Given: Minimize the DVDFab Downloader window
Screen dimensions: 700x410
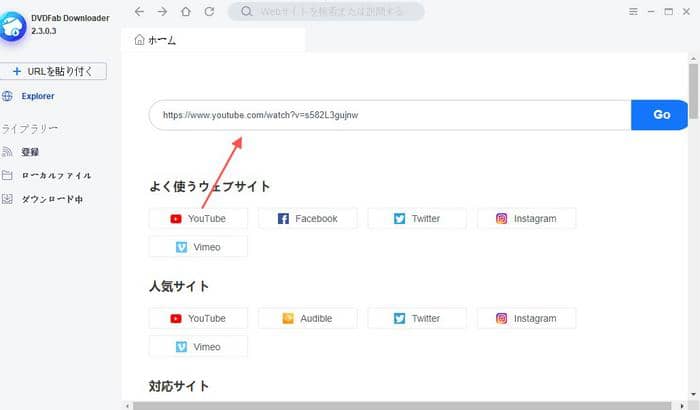Looking at the screenshot, I should tap(651, 12).
